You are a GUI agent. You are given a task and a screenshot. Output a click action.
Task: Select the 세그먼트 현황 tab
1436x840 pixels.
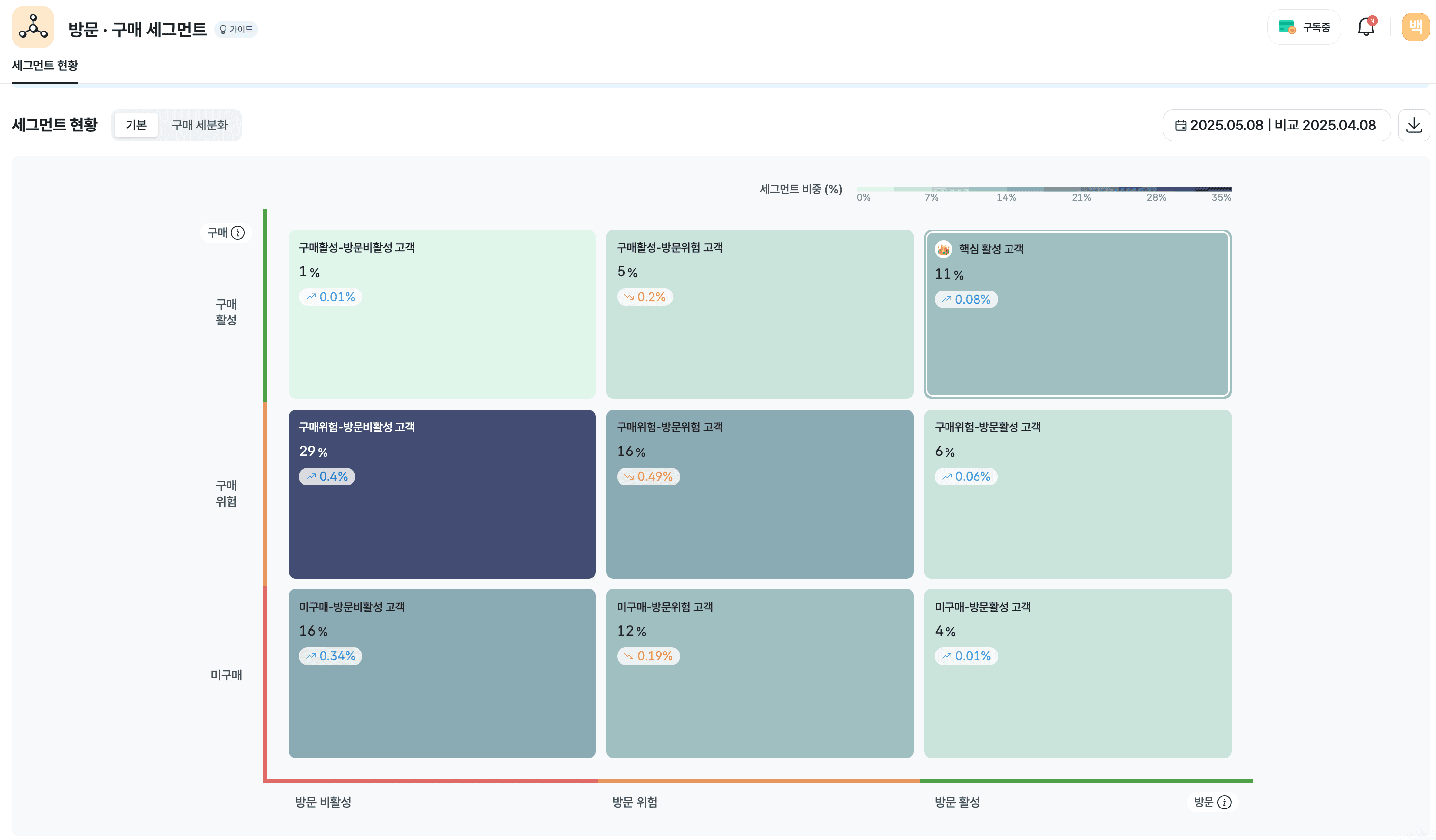click(45, 65)
